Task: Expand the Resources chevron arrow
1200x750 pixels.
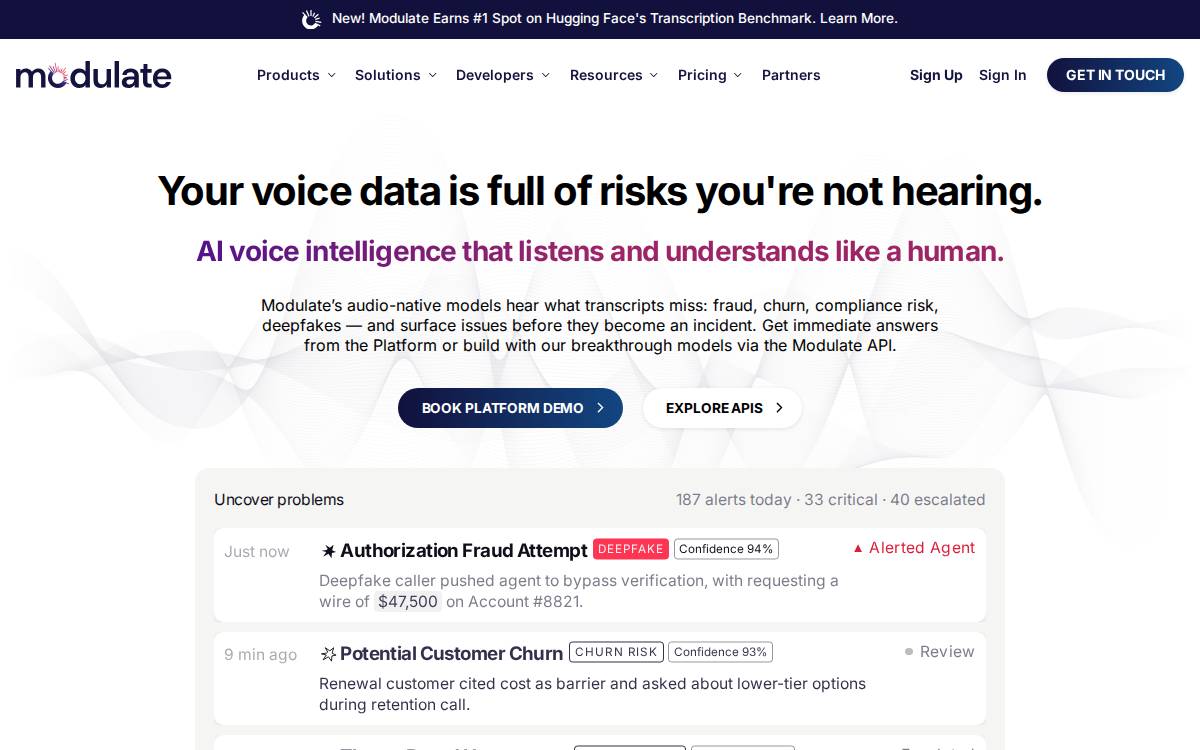Action: 653,75
